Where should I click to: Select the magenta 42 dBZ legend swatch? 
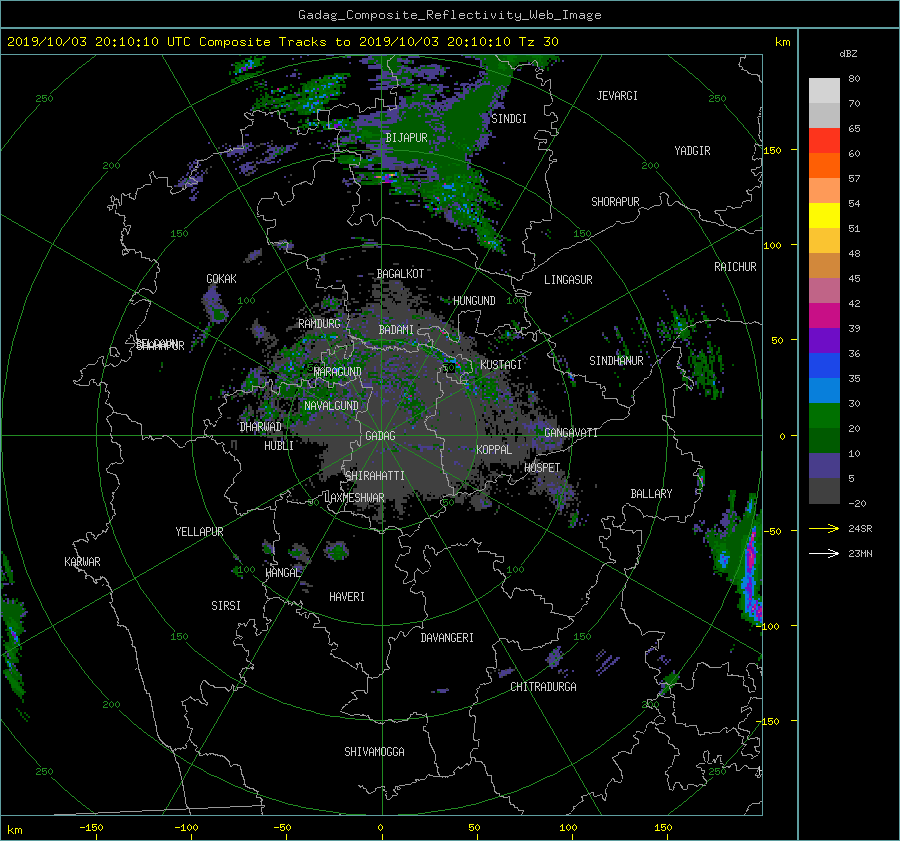pyautogui.click(x=824, y=316)
